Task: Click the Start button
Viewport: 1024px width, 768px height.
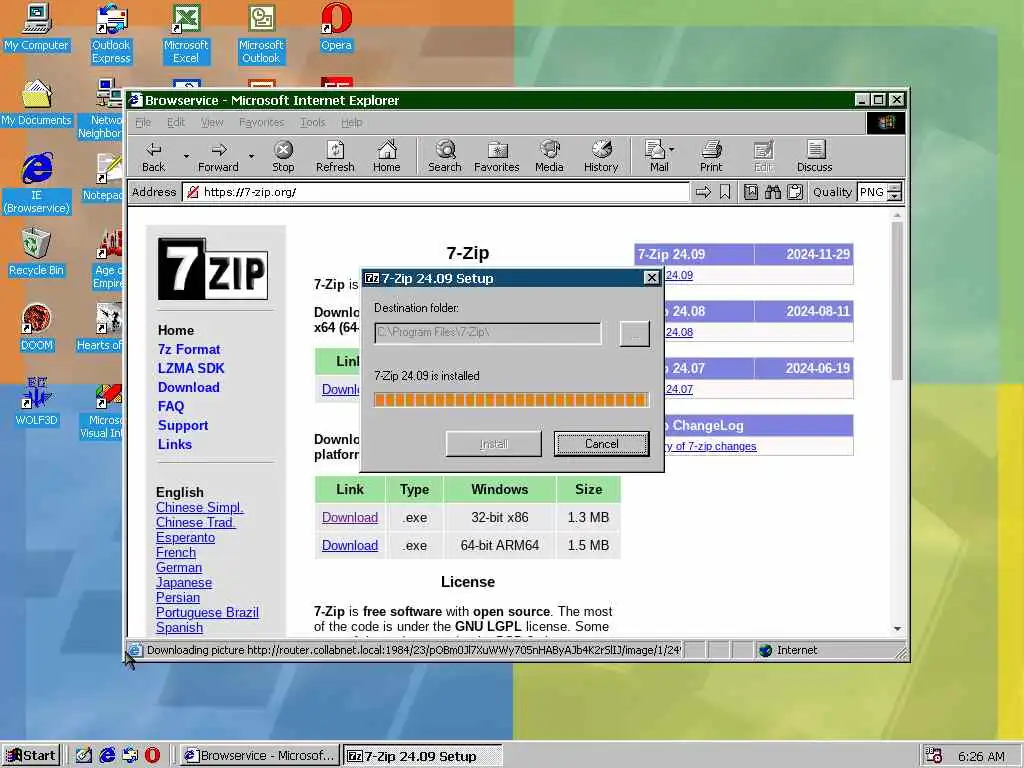Action: 31,756
